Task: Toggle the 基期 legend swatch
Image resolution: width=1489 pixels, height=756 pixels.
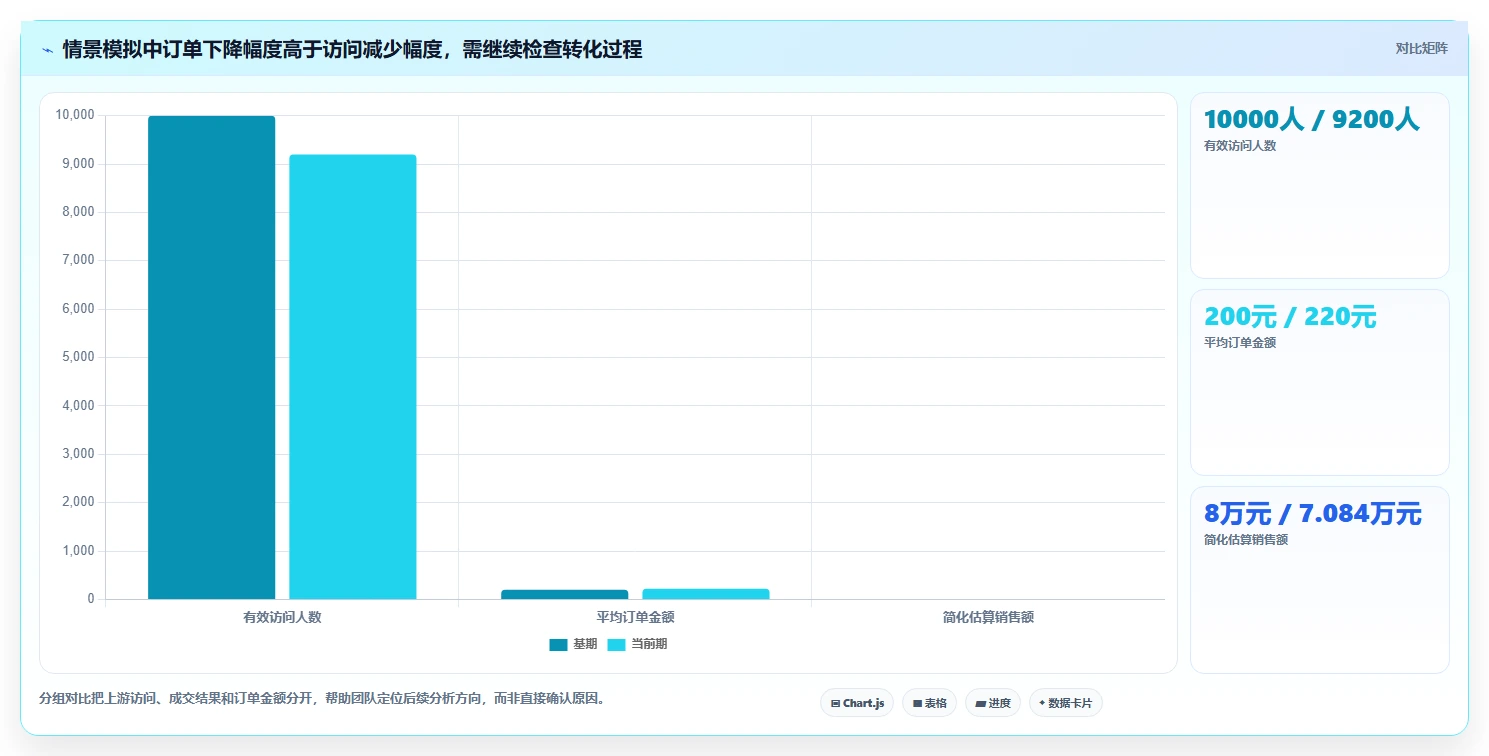Action: [x=558, y=645]
